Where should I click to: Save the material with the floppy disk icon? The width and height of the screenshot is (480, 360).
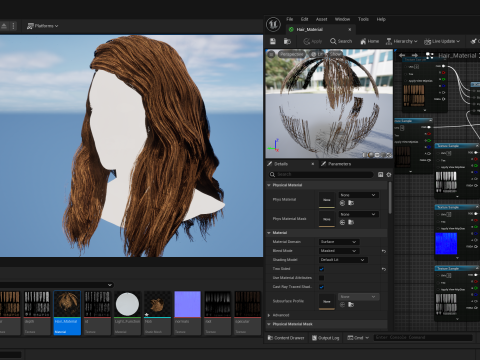(x=273, y=41)
